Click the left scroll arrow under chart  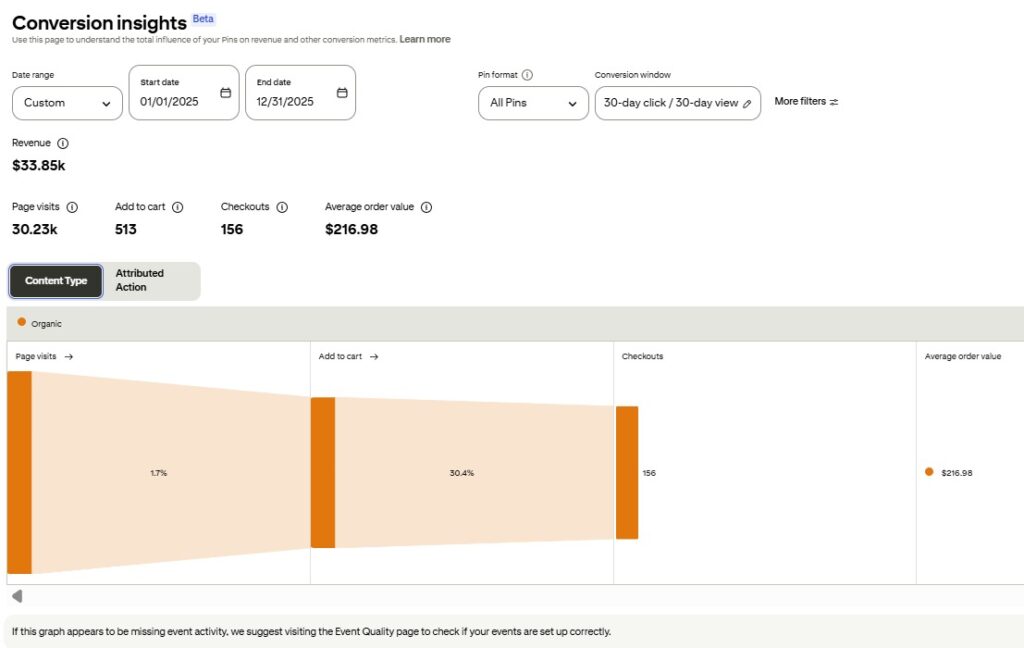17,596
